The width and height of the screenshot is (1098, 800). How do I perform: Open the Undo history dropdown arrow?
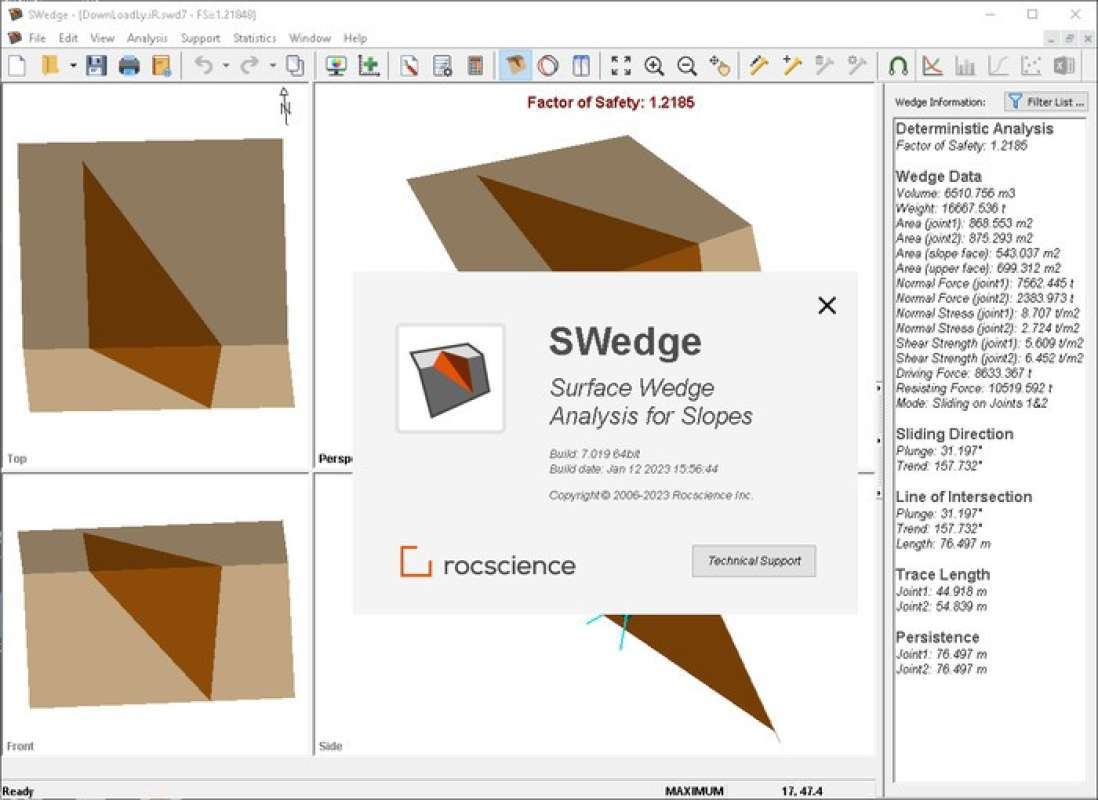(226, 66)
